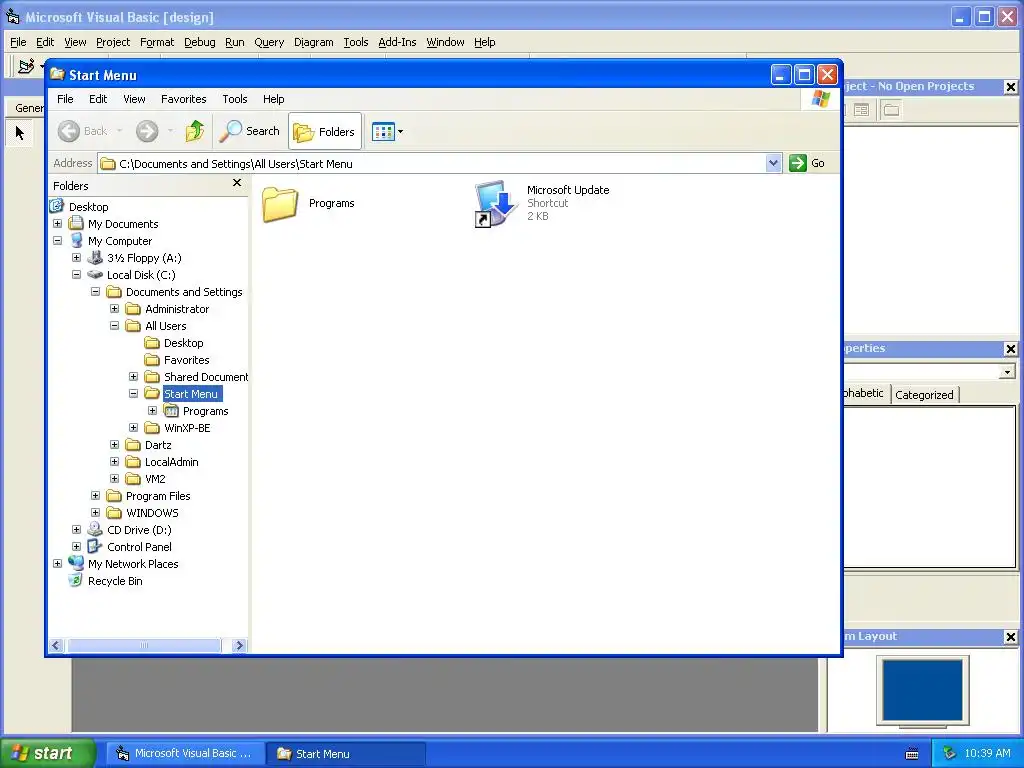Image resolution: width=1024 pixels, height=768 pixels.
Task: Click the keyboard icon in system tray
Action: point(912,754)
